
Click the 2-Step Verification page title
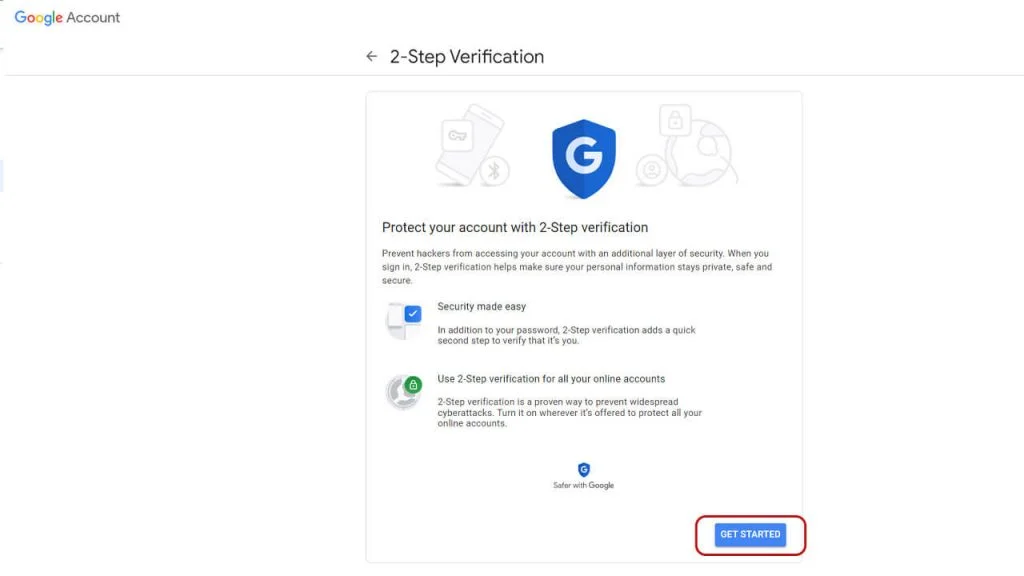point(467,57)
